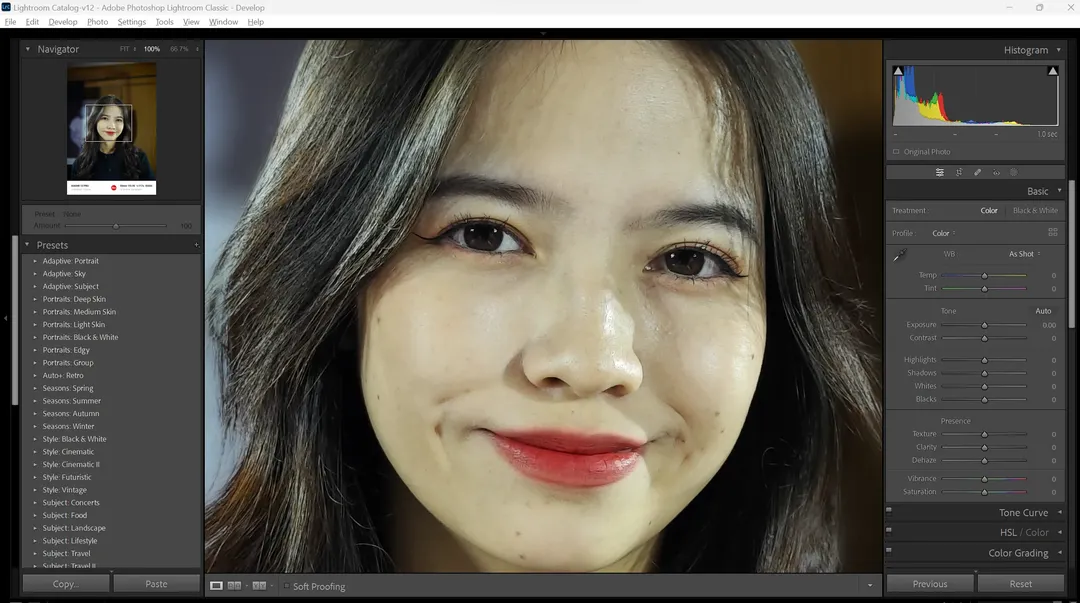Image resolution: width=1080 pixels, height=603 pixels.
Task: Open the Profile Browser grid icon
Action: click(1053, 233)
